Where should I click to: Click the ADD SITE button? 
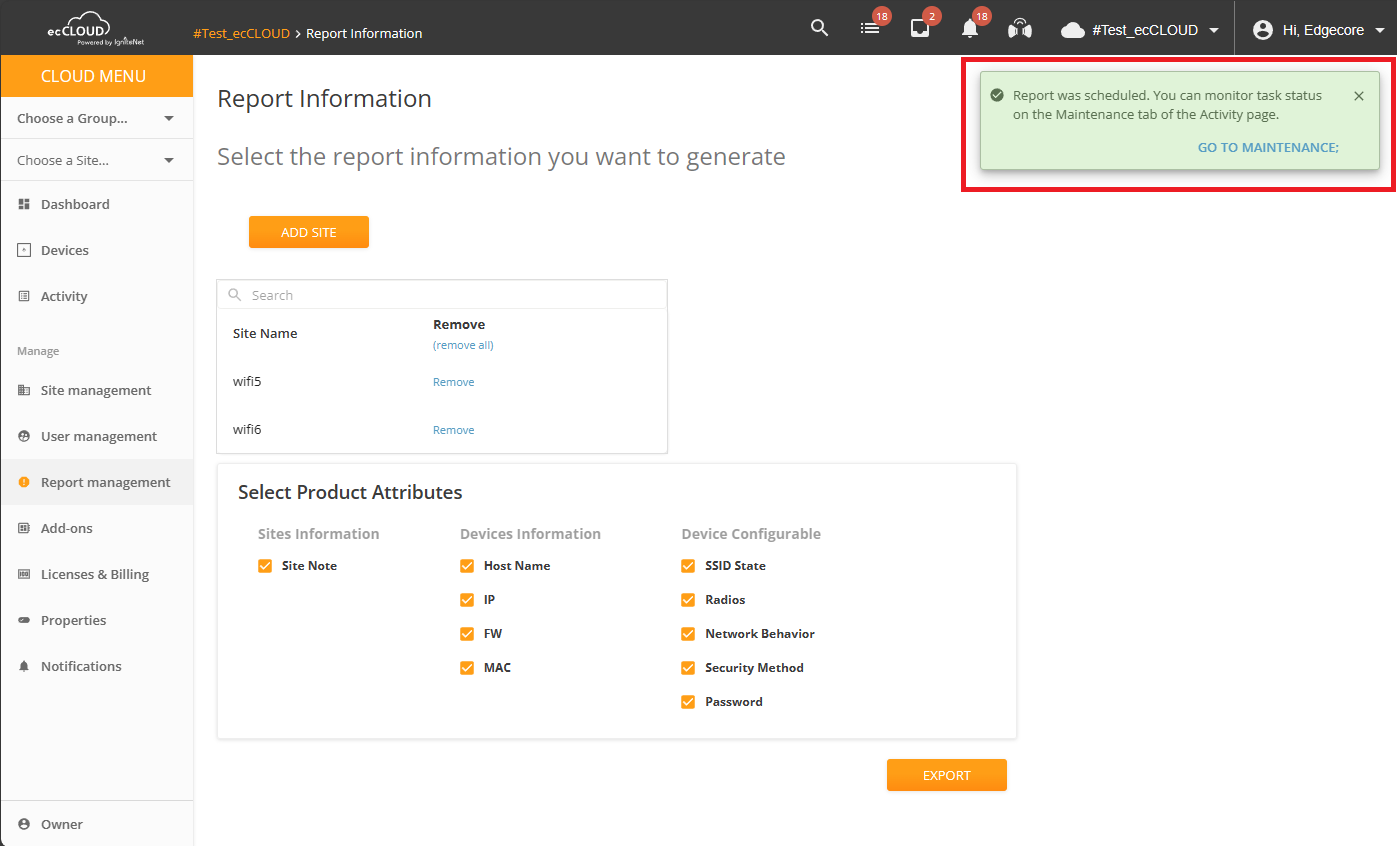[x=308, y=231]
